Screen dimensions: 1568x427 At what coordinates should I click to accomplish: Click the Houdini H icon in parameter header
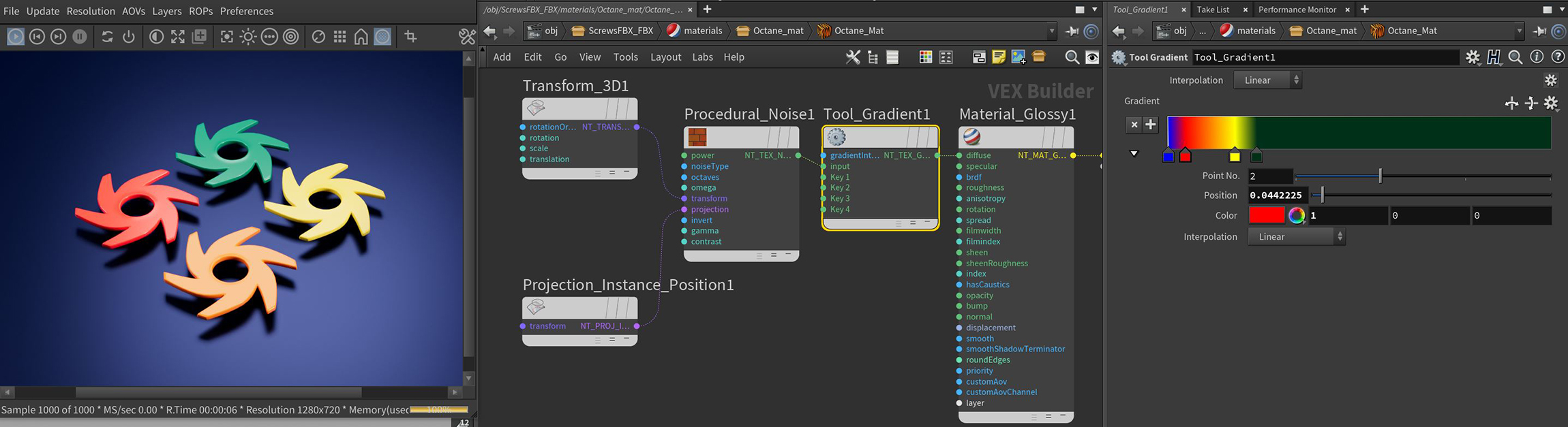pyautogui.click(x=1494, y=57)
